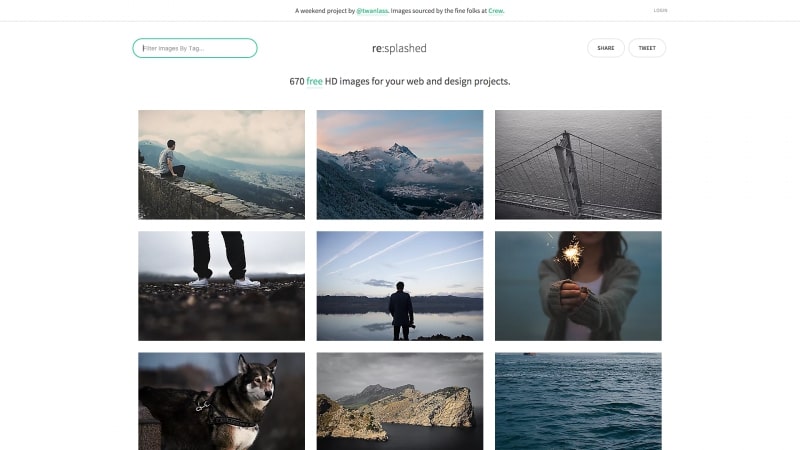Viewport: 800px width, 450px height.
Task: Click the 670 free HD images tagline
Action: pos(399,81)
